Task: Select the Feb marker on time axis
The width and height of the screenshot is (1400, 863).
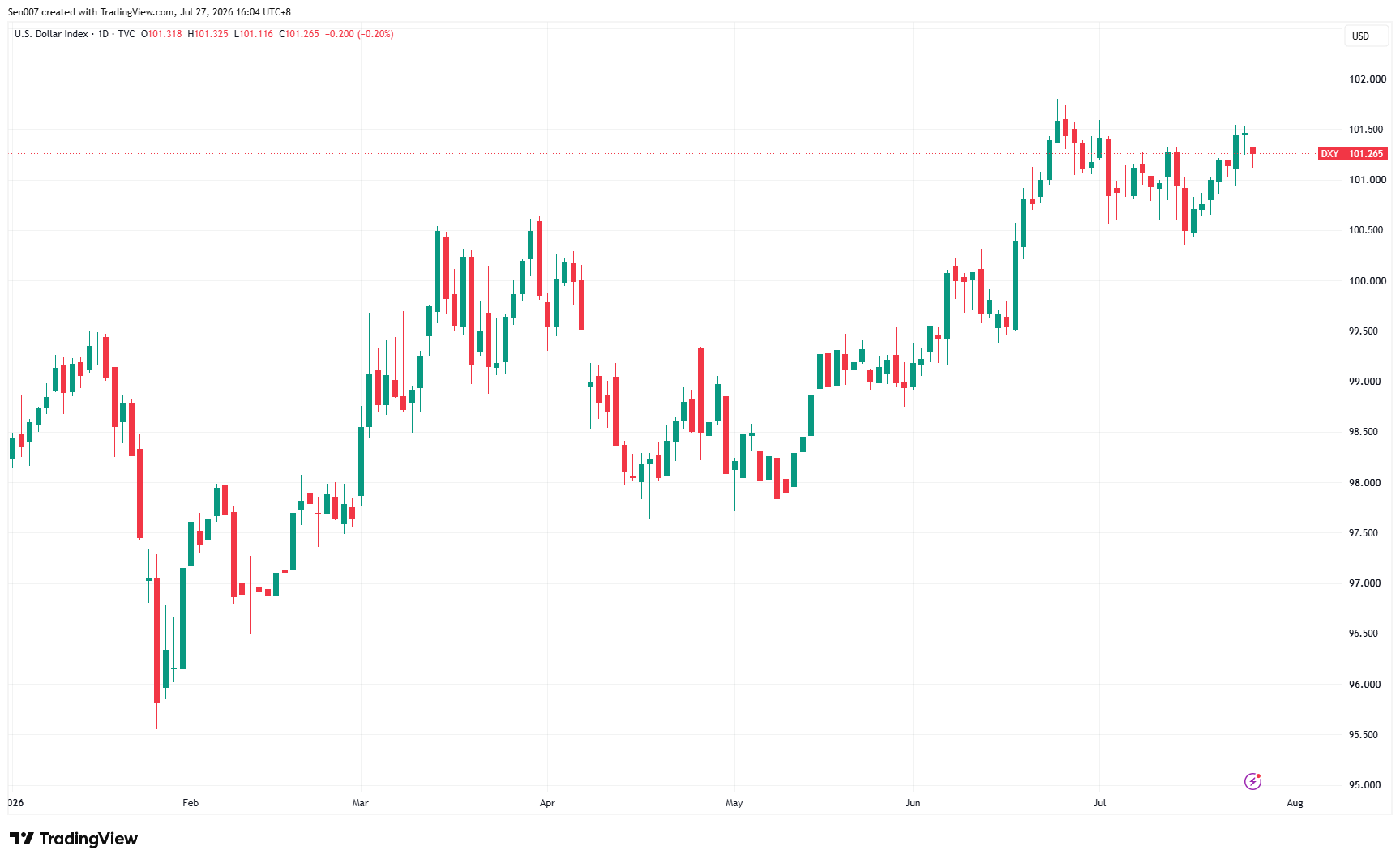Action: (x=191, y=803)
